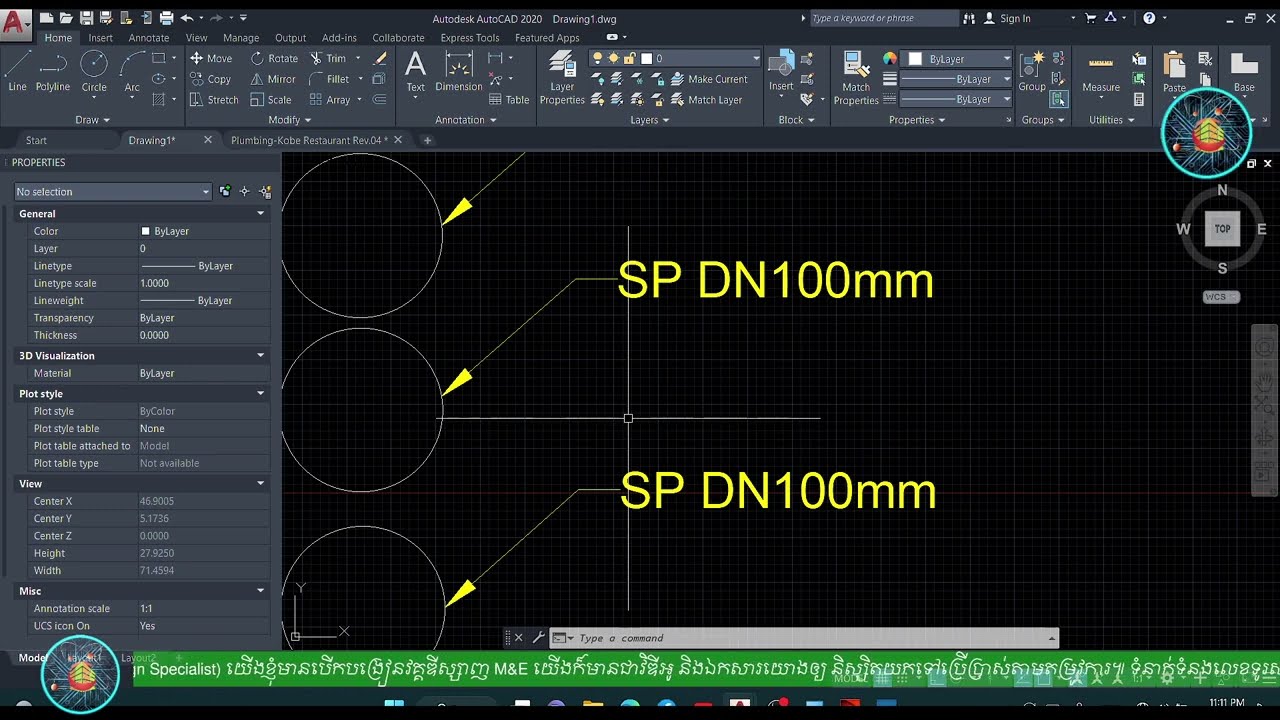Viewport: 1280px width, 720px height.
Task: Open Layer Properties manager
Action: [562, 78]
